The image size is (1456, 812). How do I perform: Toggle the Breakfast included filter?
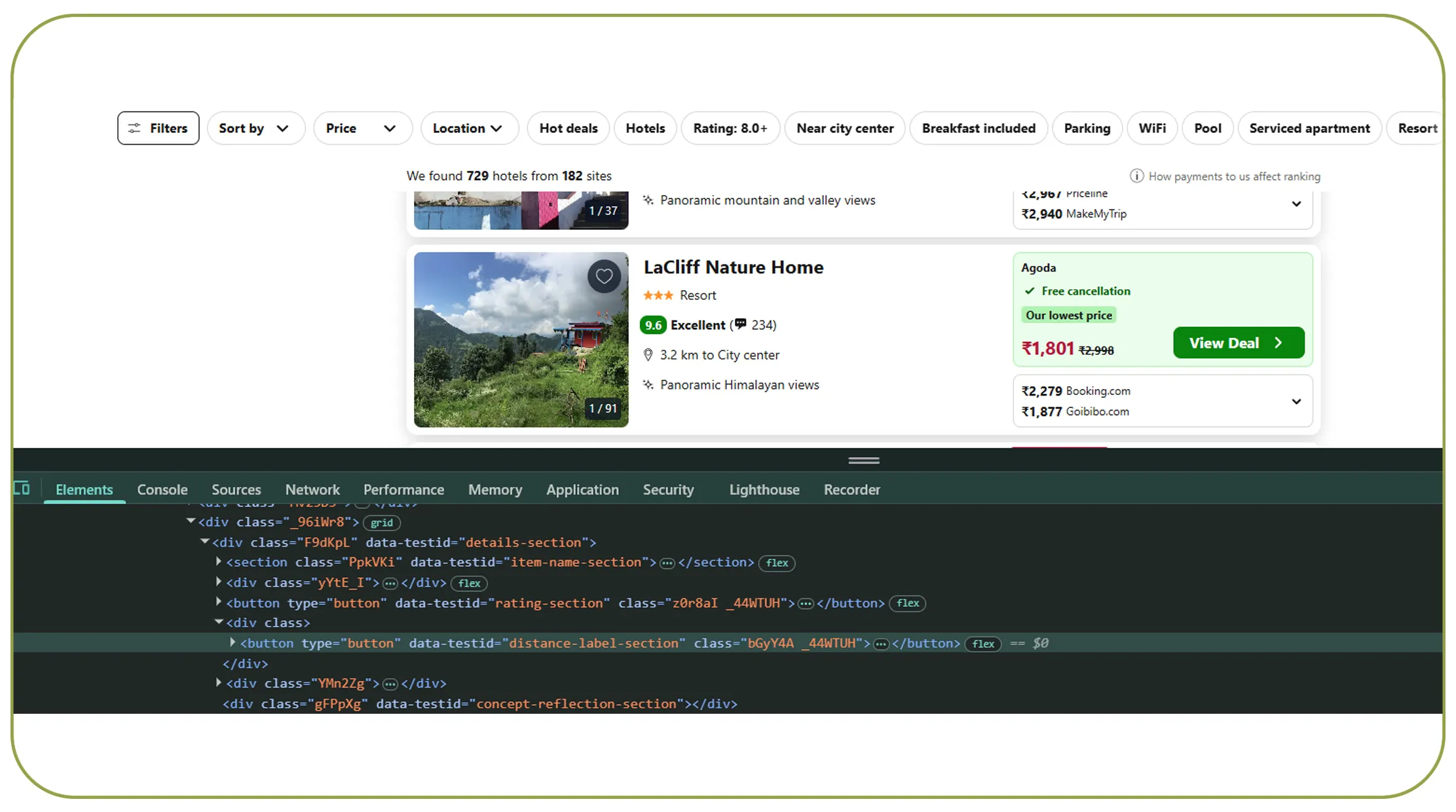click(979, 128)
